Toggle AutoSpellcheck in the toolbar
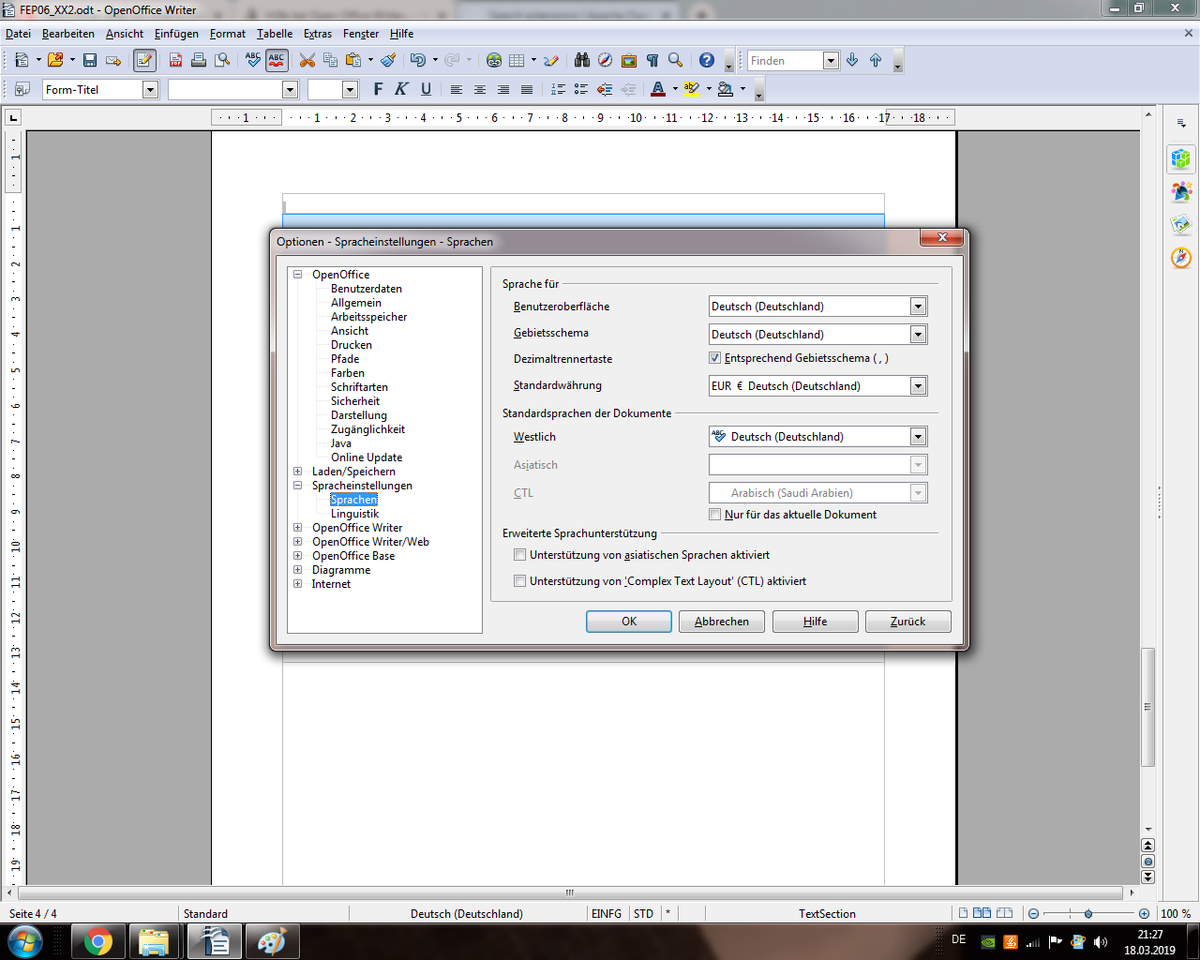The image size is (1200, 960). tap(277, 60)
